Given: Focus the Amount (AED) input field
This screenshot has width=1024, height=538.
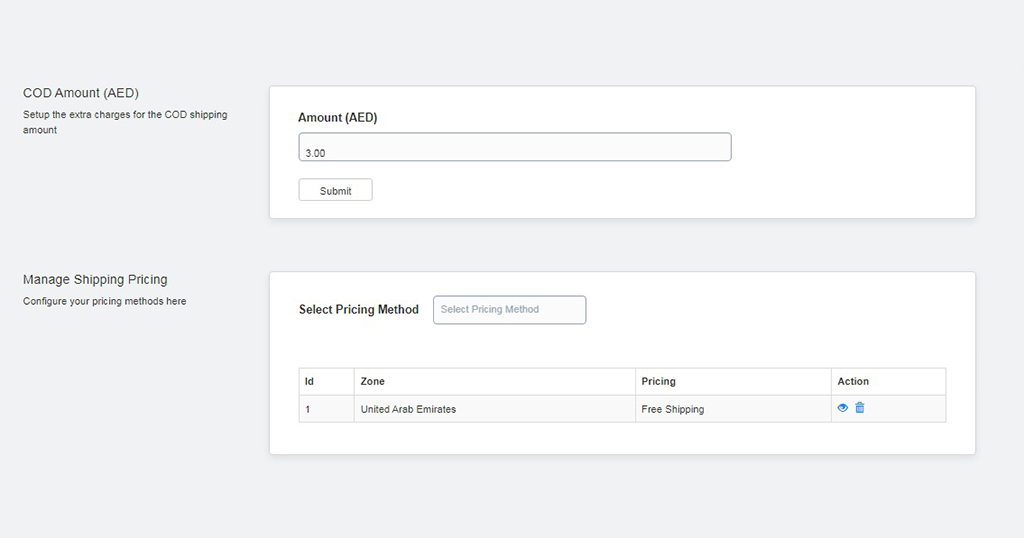Looking at the screenshot, I should (515, 147).
